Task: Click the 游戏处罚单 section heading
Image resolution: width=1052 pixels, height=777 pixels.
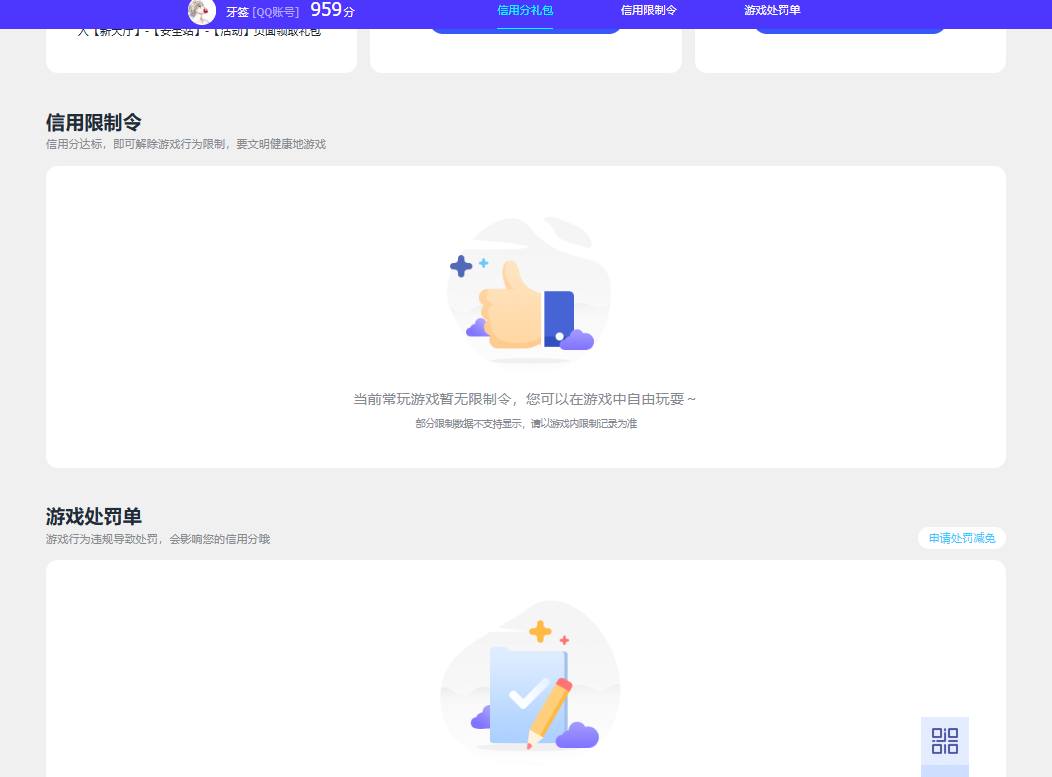Action: click(93, 517)
